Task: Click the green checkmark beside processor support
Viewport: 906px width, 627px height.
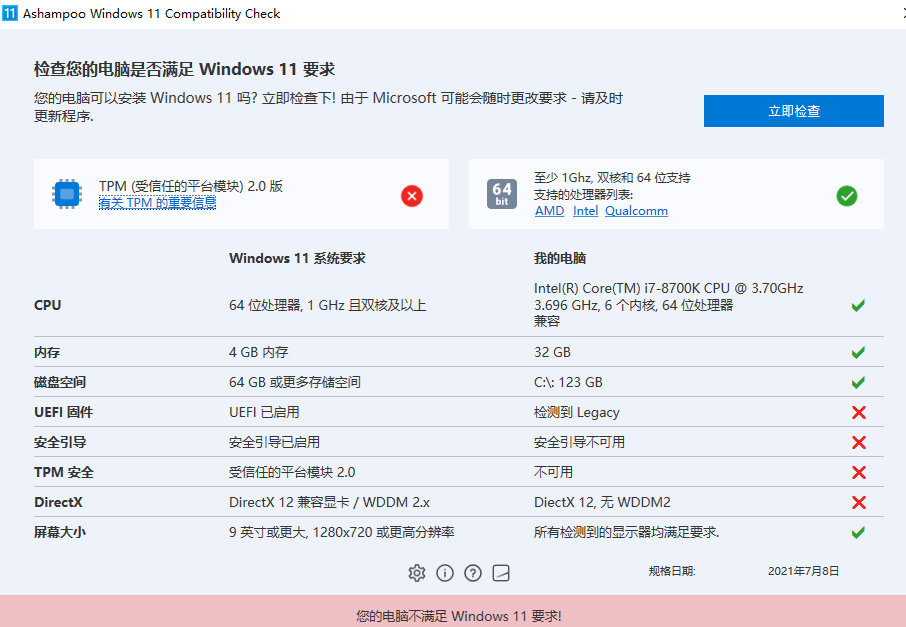Action: pyautogui.click(x=846, y=196)
